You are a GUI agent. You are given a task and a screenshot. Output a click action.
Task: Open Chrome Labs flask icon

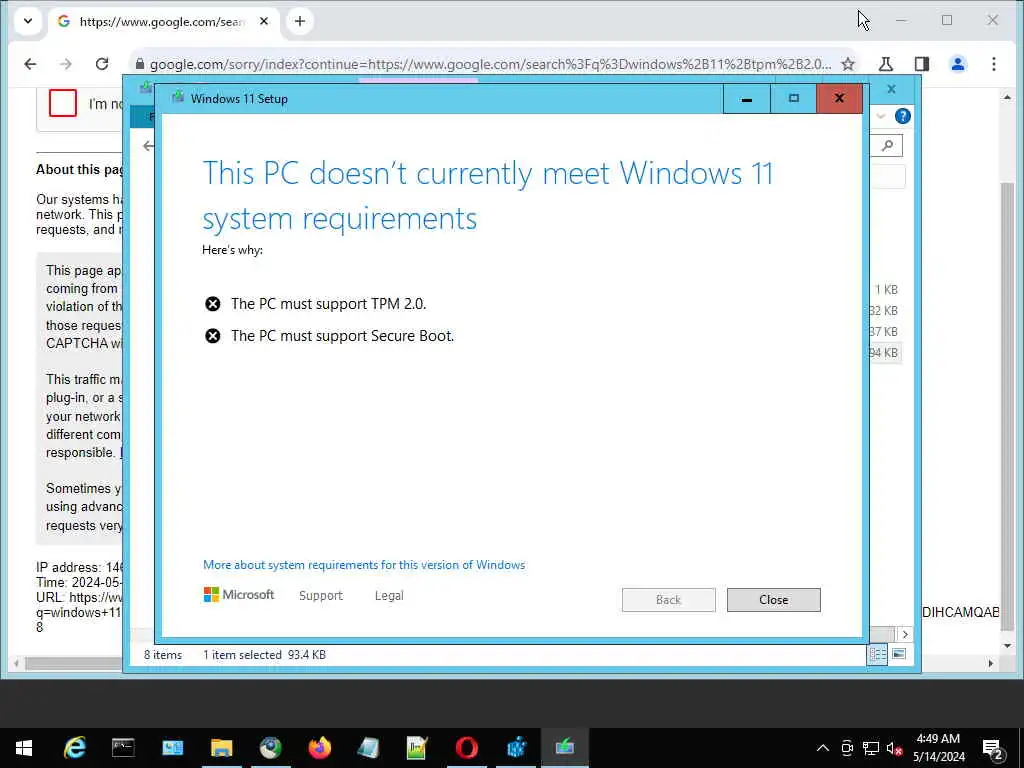(886, 64)
